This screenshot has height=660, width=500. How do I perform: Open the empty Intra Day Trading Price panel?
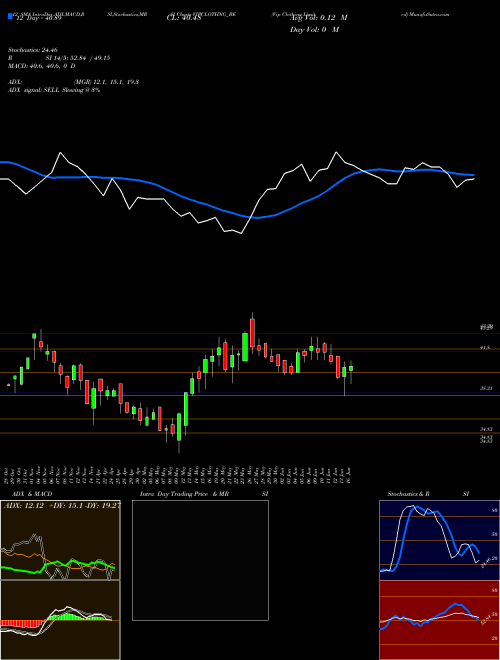200,560
